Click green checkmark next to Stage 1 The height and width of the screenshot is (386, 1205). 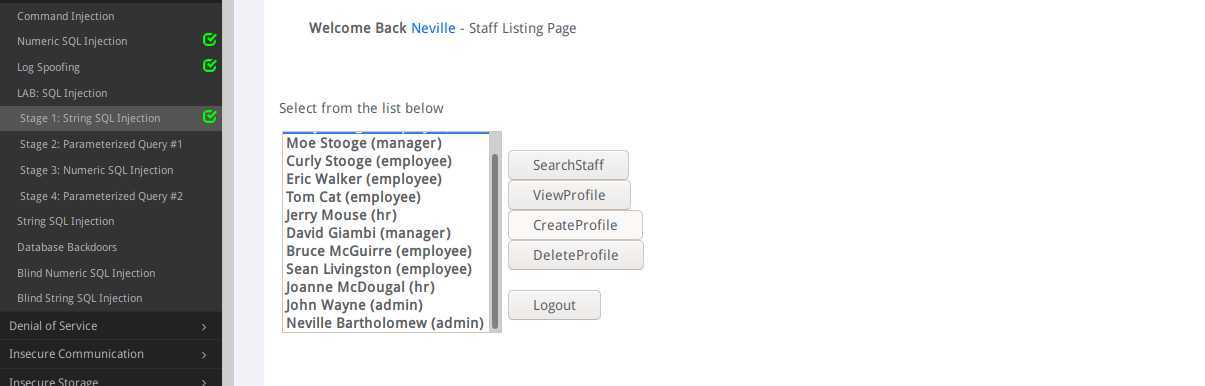pos(209,117)
